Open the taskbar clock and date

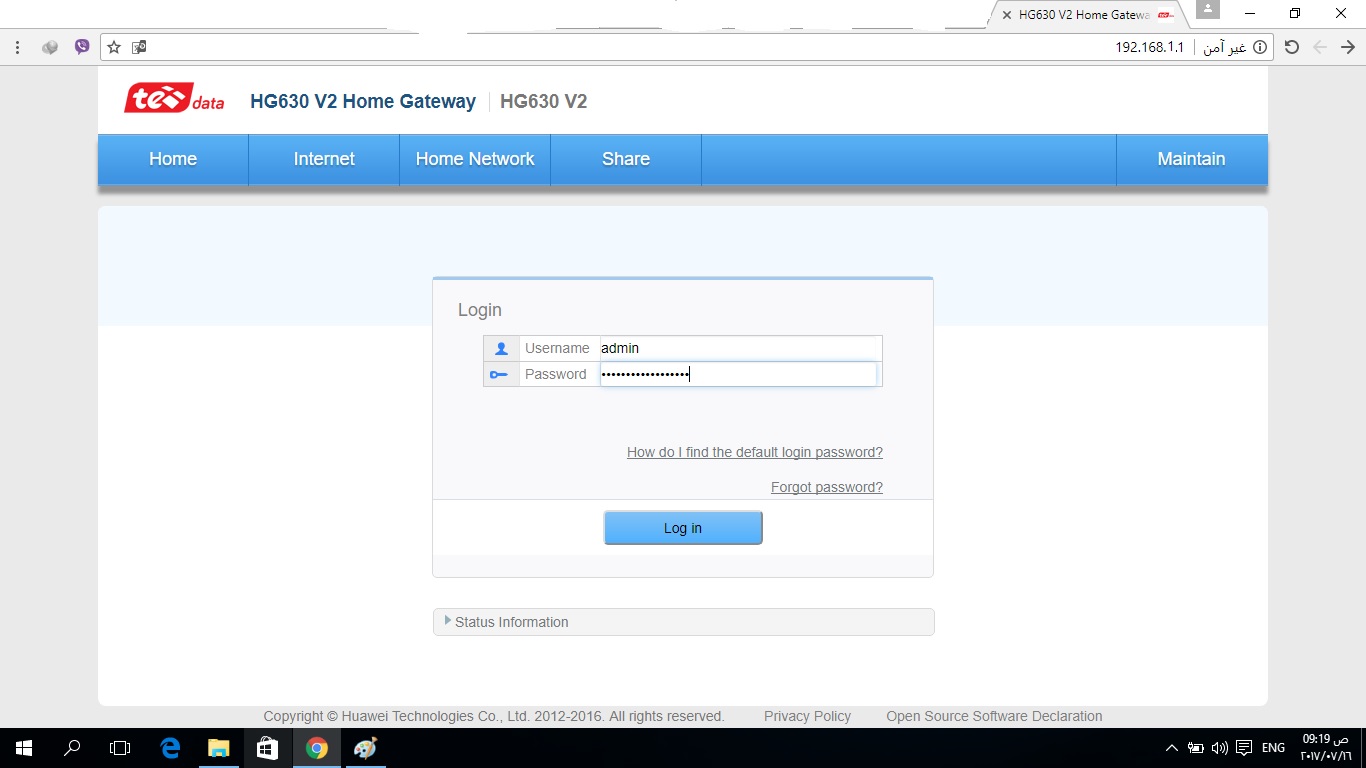click(x=1324, y=748)
